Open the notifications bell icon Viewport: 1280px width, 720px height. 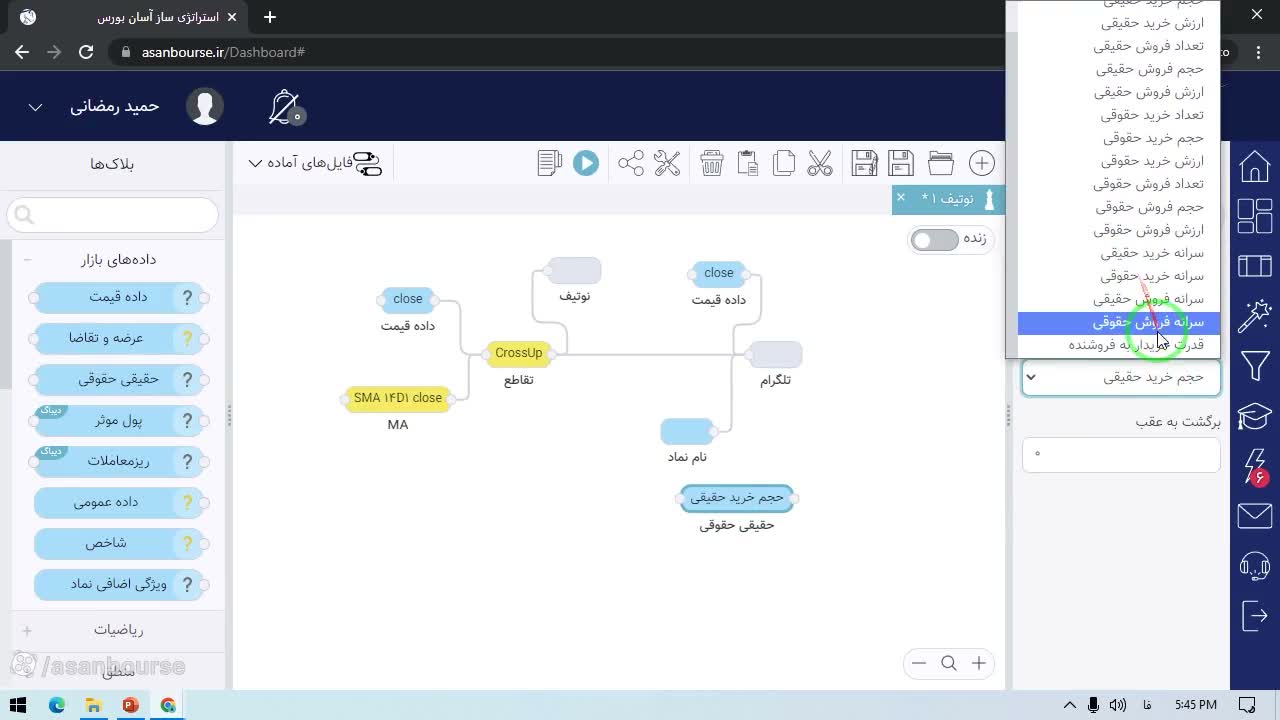(x=286, y=107)
